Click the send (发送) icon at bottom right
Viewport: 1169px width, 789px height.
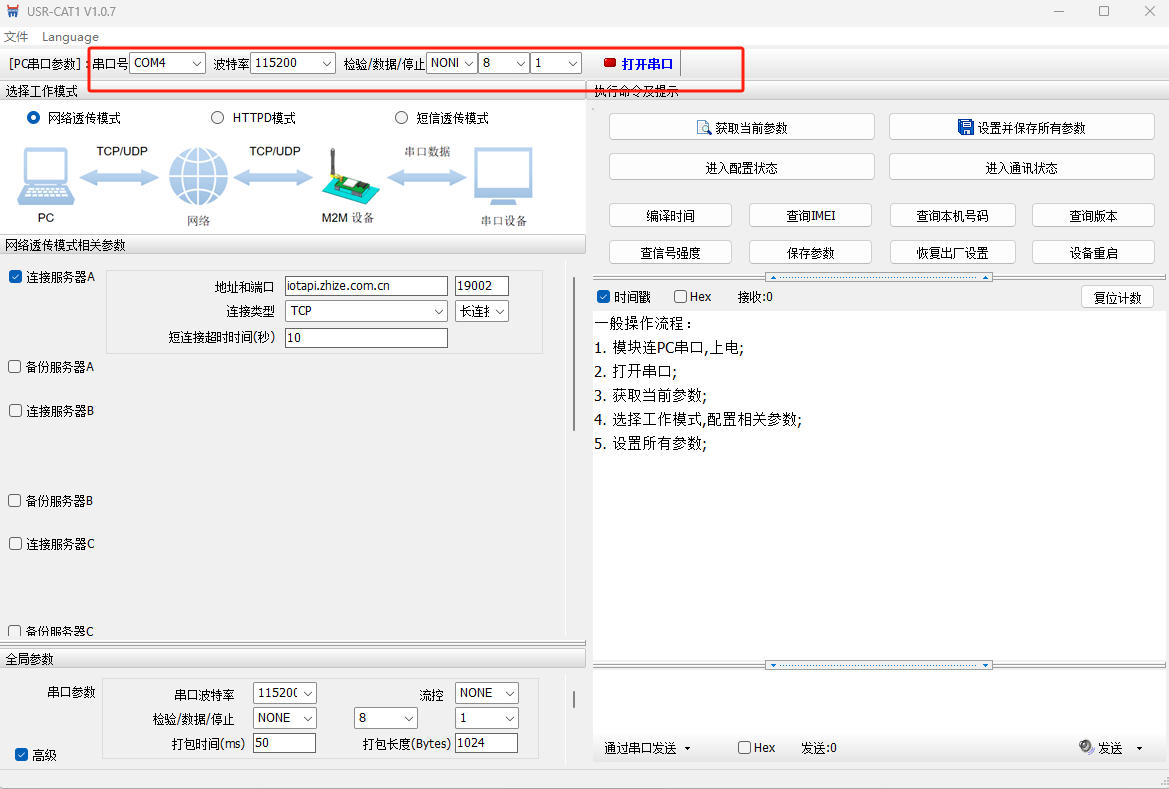(1087, 747)
